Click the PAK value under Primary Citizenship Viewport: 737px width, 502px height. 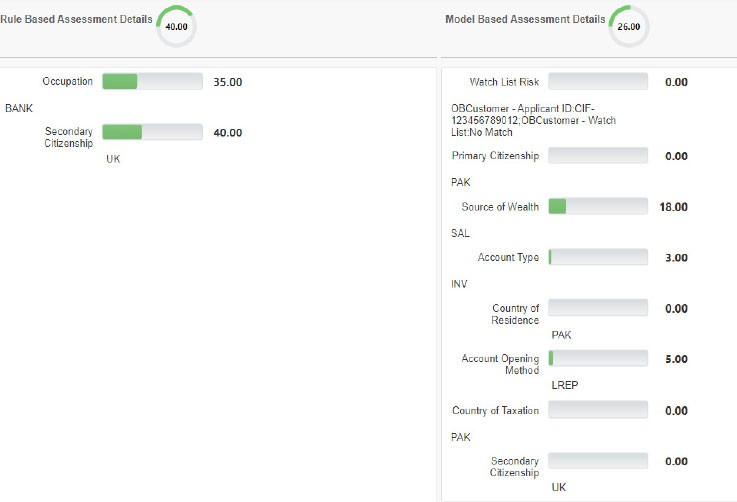point(461,182)
